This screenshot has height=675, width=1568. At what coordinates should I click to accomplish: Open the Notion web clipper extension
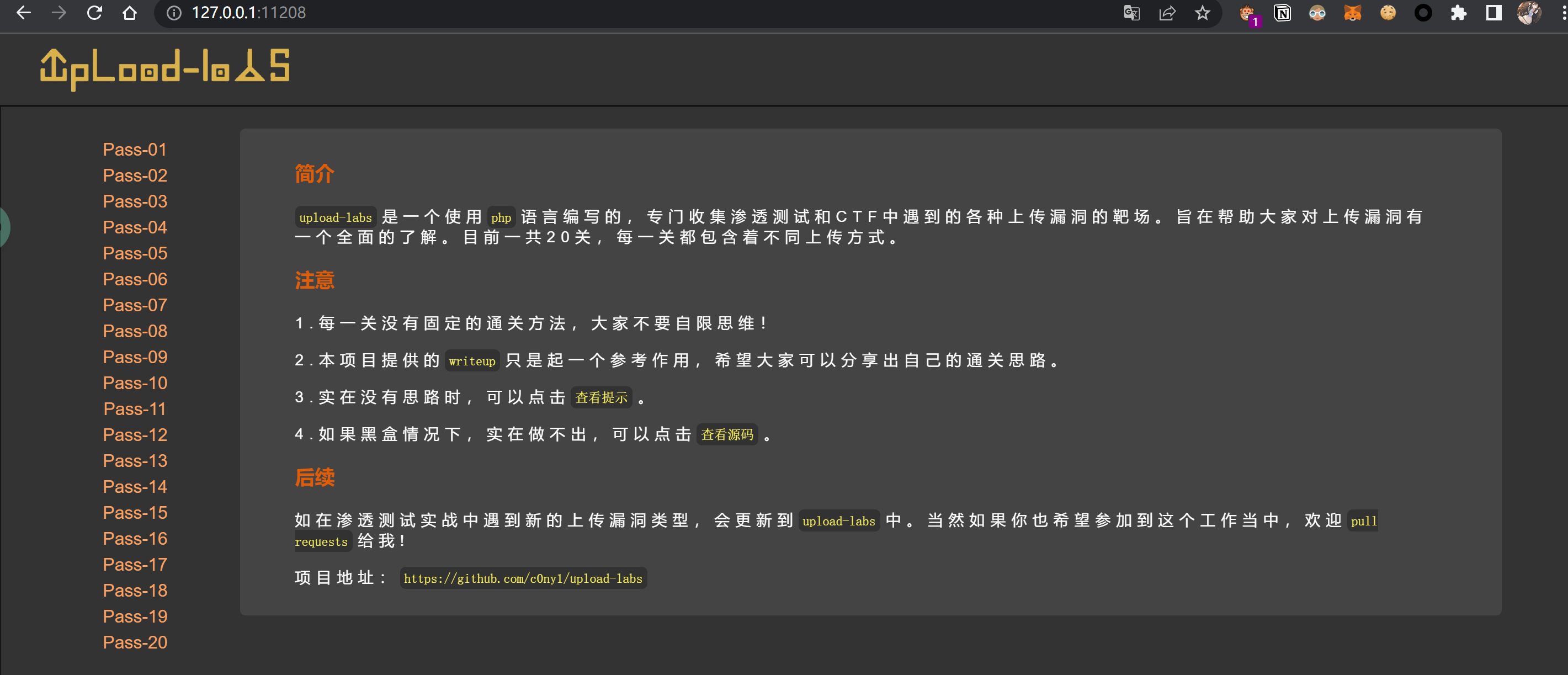pyautogui.click(x=1283, y=13)
